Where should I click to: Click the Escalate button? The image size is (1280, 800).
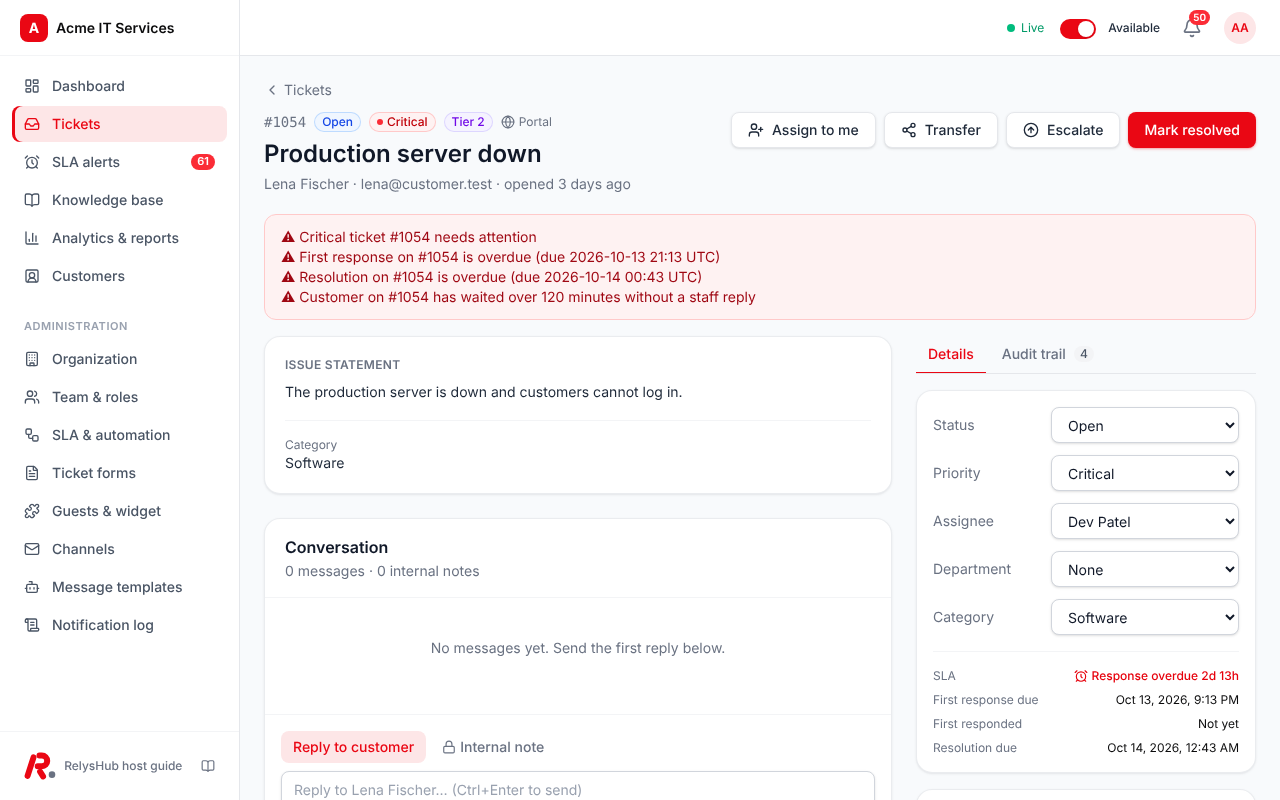coord(1063,130)
